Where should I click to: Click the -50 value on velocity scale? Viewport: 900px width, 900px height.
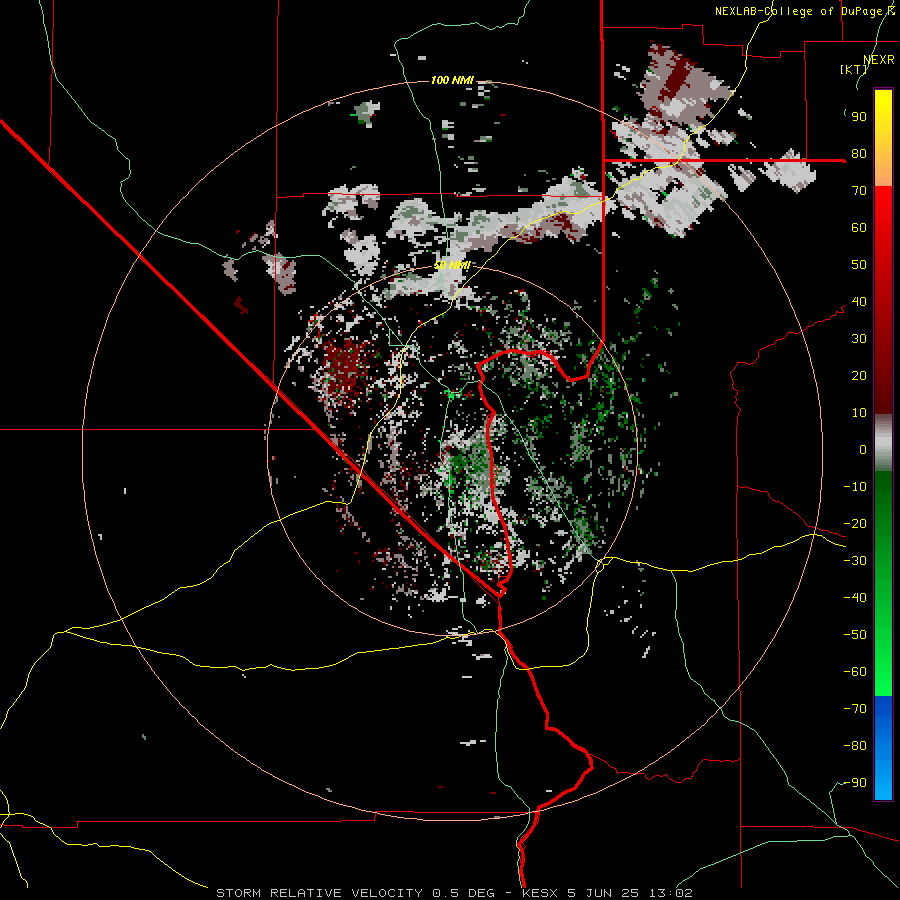[855, 635]
